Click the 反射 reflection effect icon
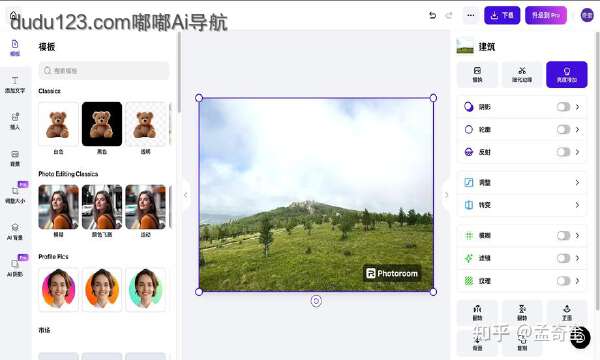Viewport: 600px width, 360px height. coord(469,152)
